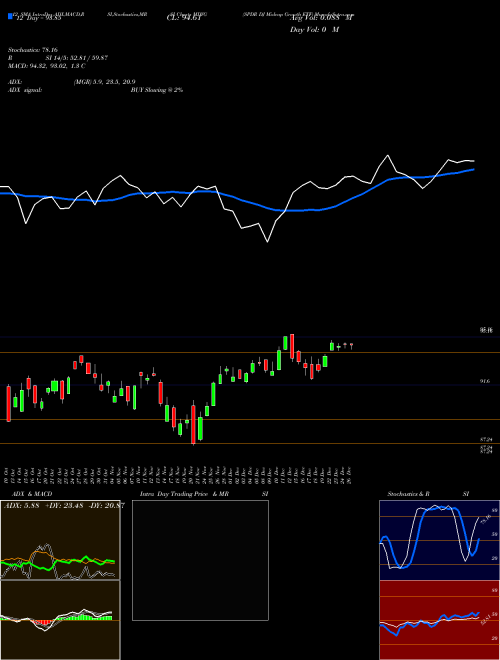Click the 'ADX & MACD' panel title
Screen dimensions: 500x660
[32, 494]
